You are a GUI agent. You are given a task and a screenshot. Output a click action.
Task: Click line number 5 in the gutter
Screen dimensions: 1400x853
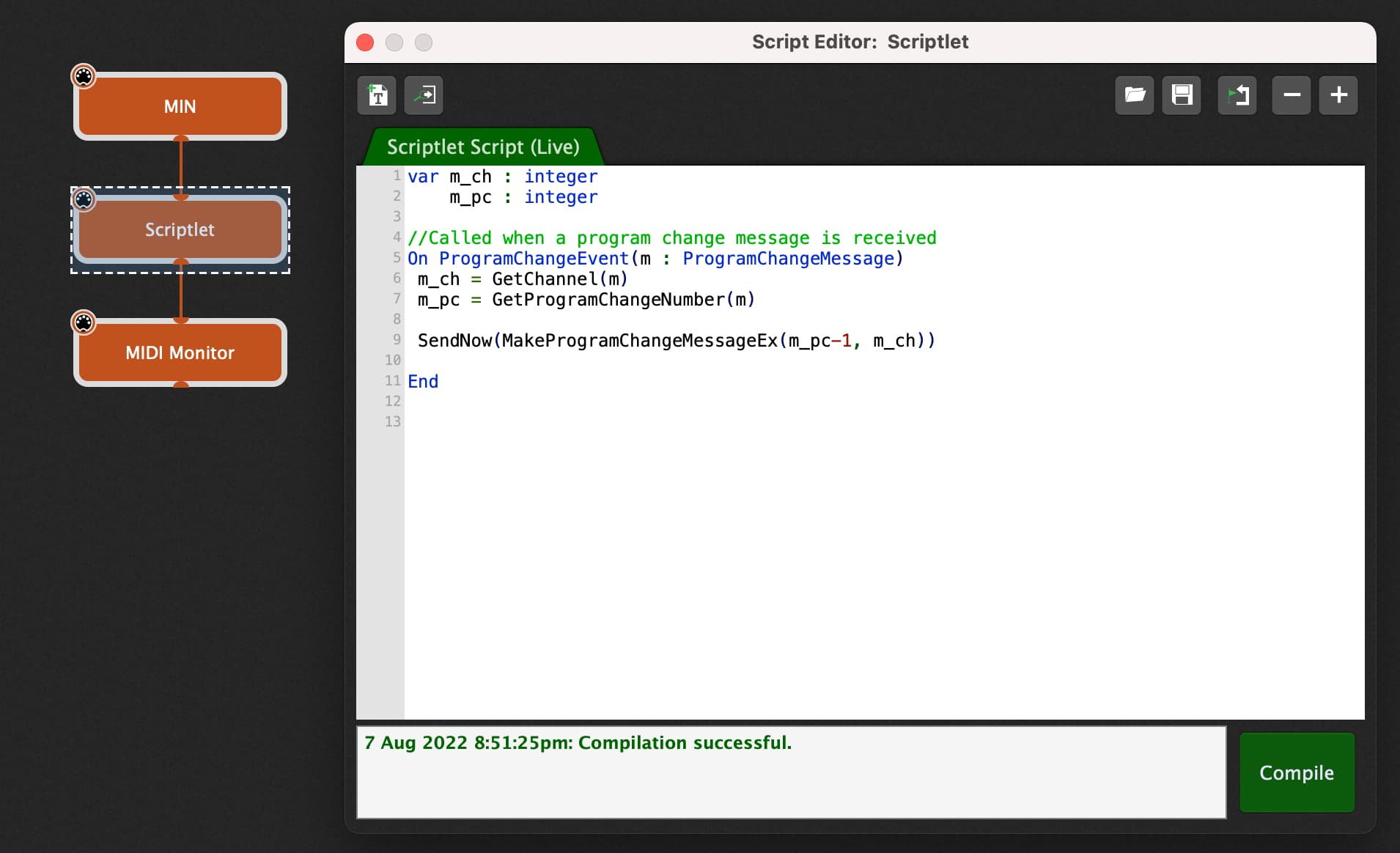point(396,258)
